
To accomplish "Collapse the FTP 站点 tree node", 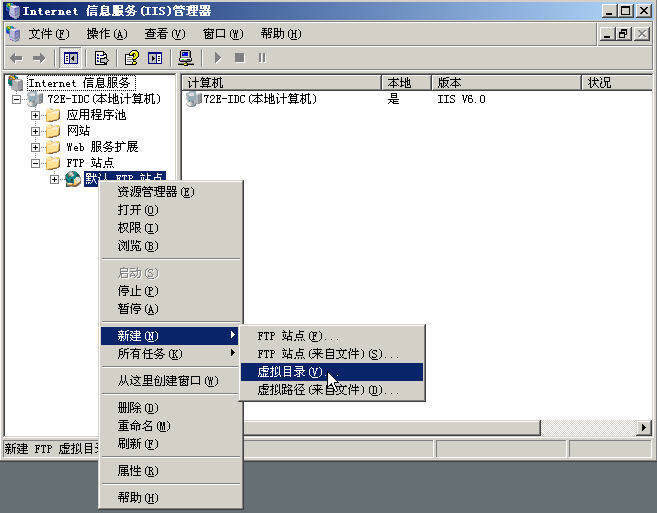I will point(36,163).
